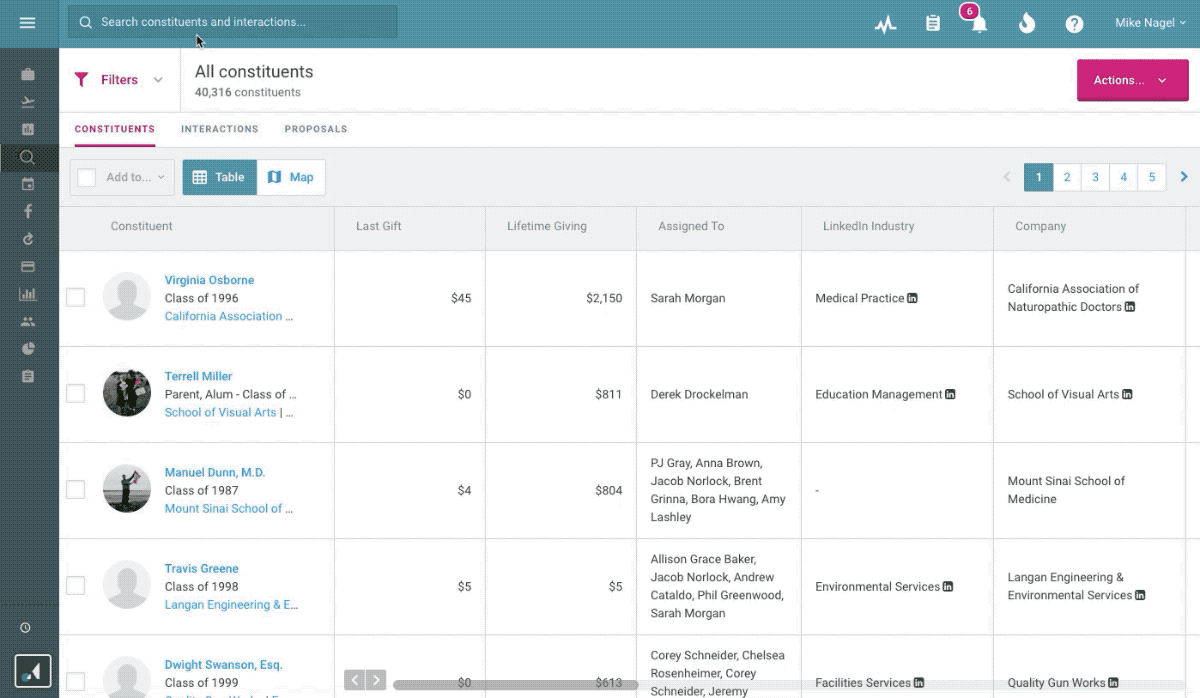Open the hamburger menu

pos(27,23)
